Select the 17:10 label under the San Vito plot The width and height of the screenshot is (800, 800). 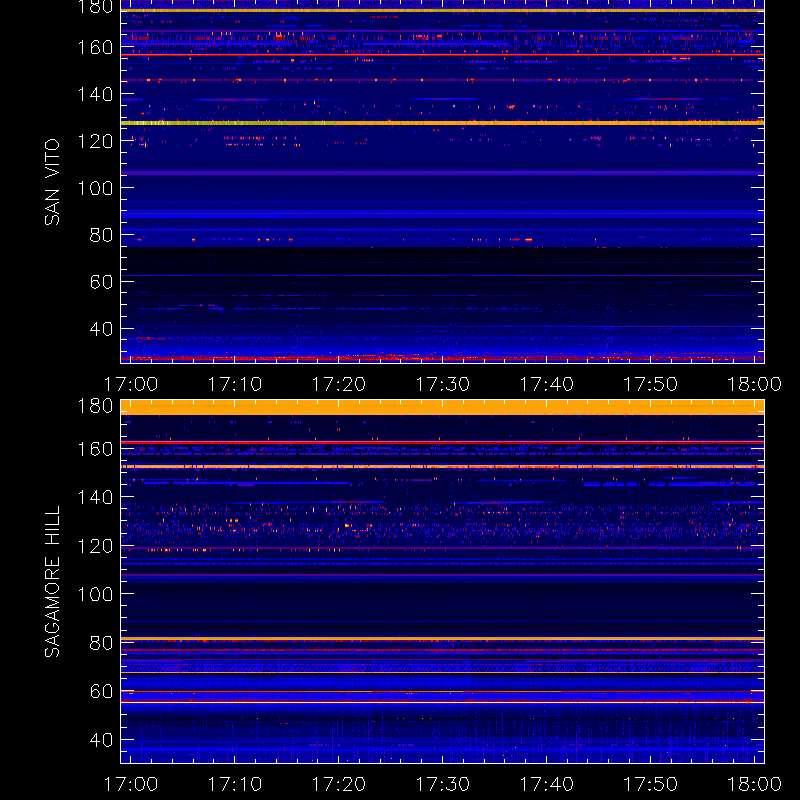[x=235, y=384]
